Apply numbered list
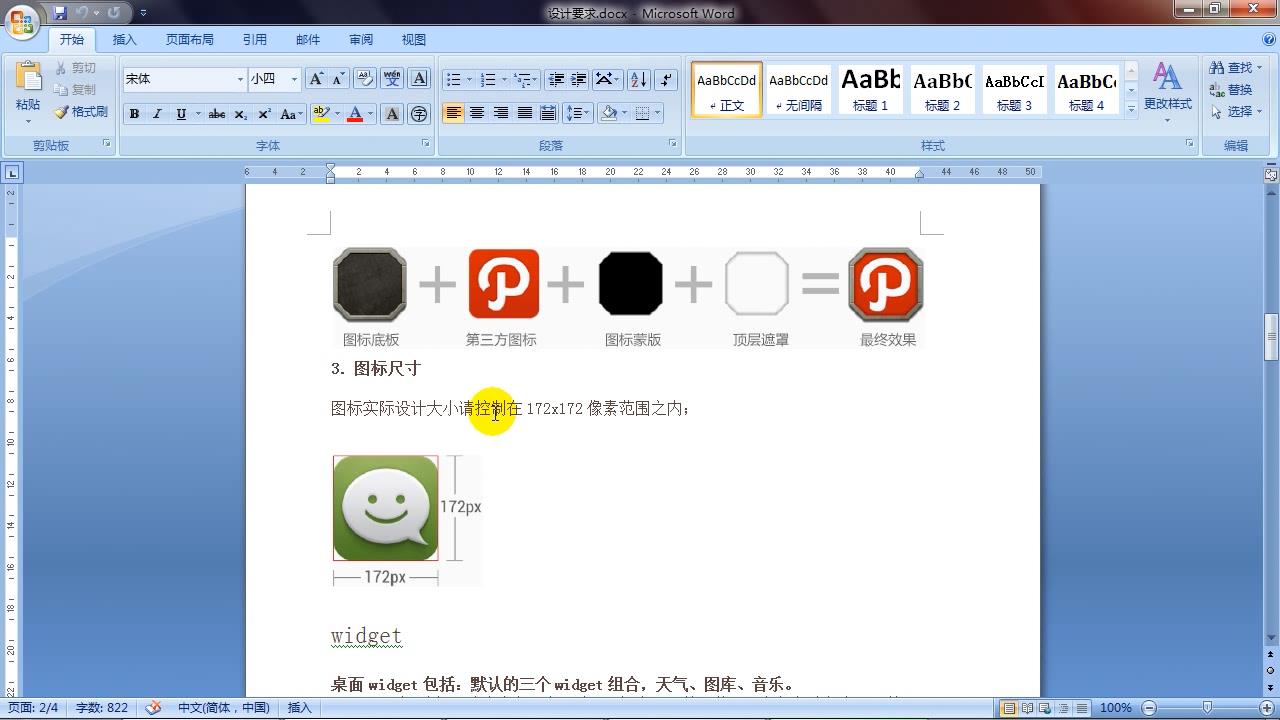Screen dimensions: 1280x720 coord(488,79)
